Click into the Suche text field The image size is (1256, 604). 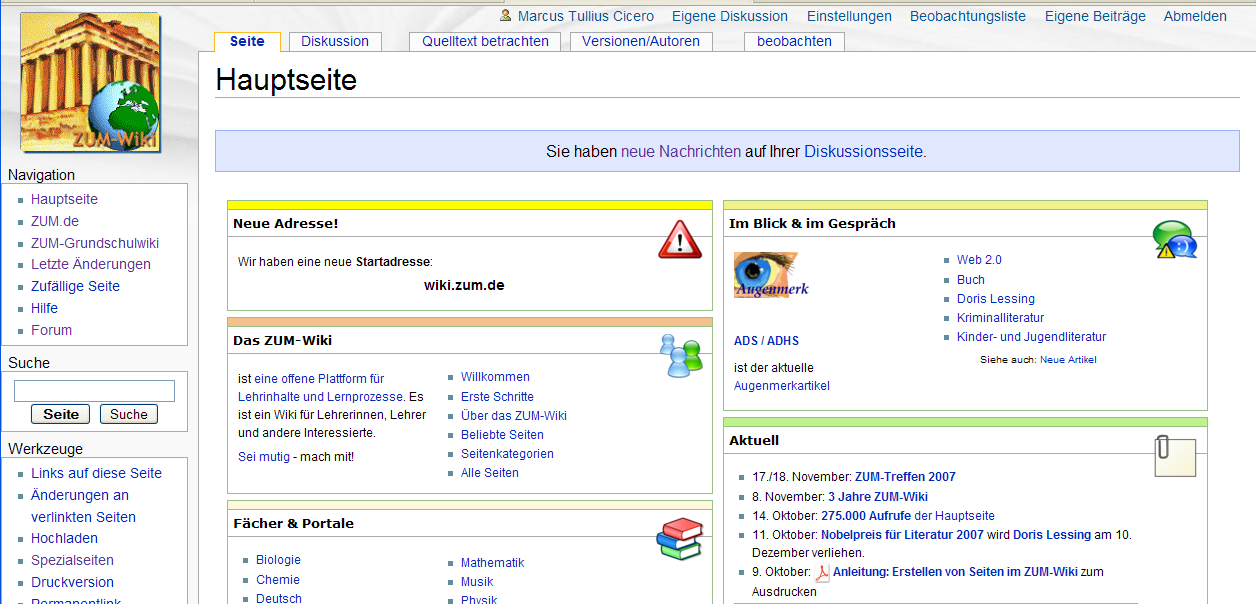(94, 391)
